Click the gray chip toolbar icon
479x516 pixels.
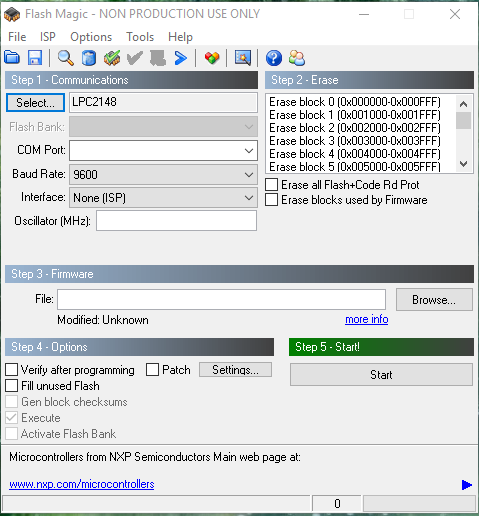pyautogui.click(x=158, y=58)
